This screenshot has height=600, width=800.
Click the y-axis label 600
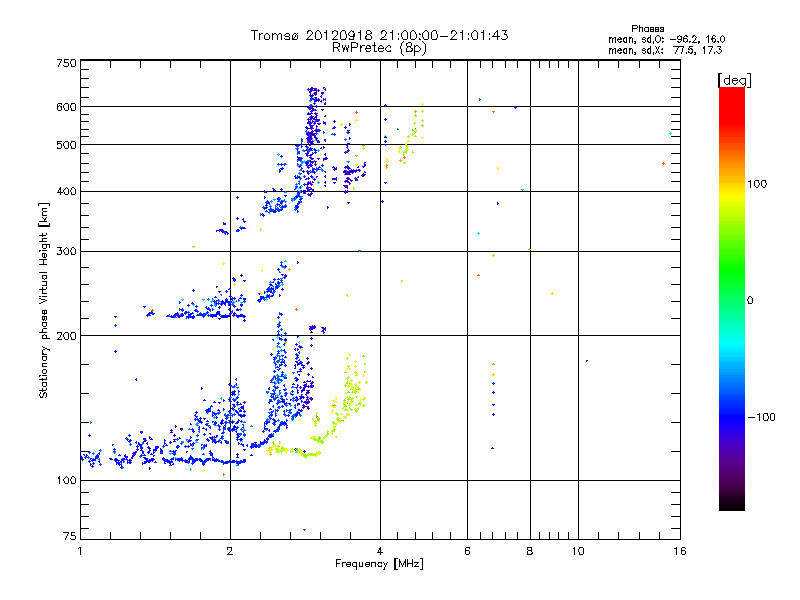[x=66, y=107]
